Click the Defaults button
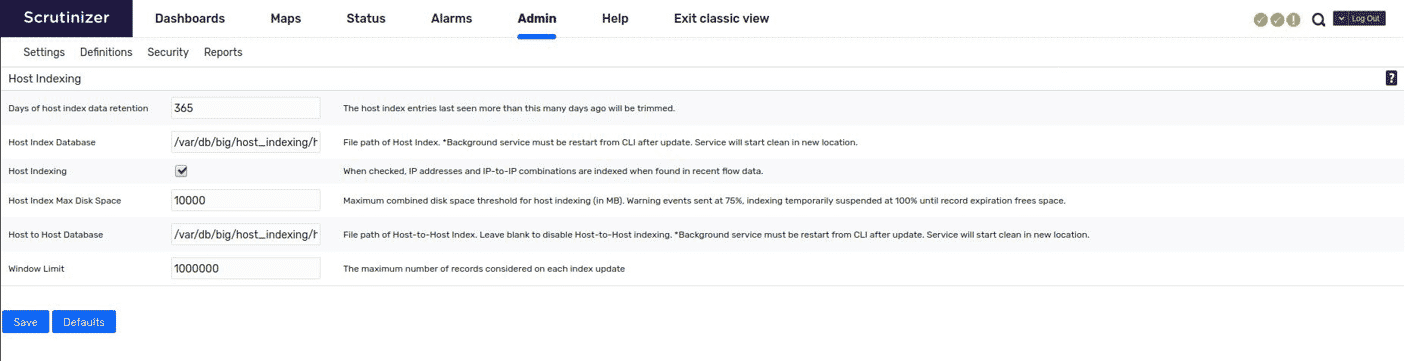This screenshot has width=1409, height=361. [84, 322]
